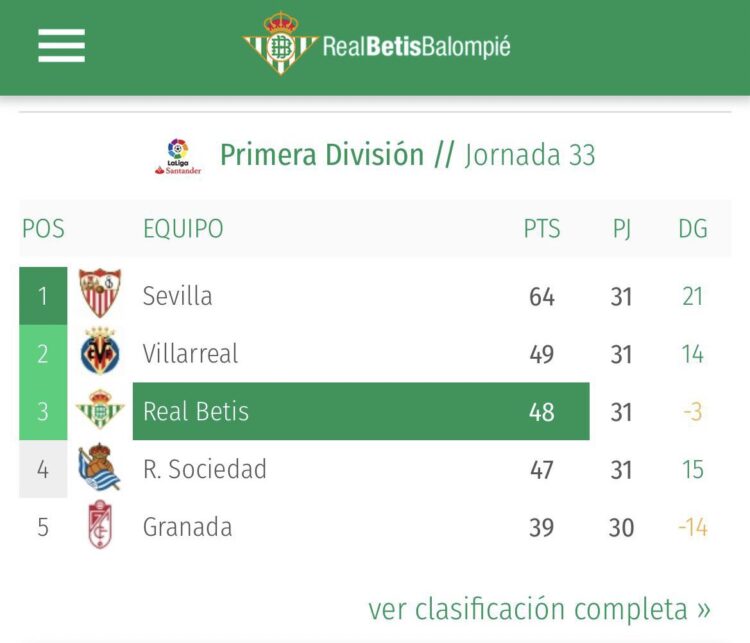Click the Granada team name
This screenshot has width=750, height=643.
(x=188, y=527)
